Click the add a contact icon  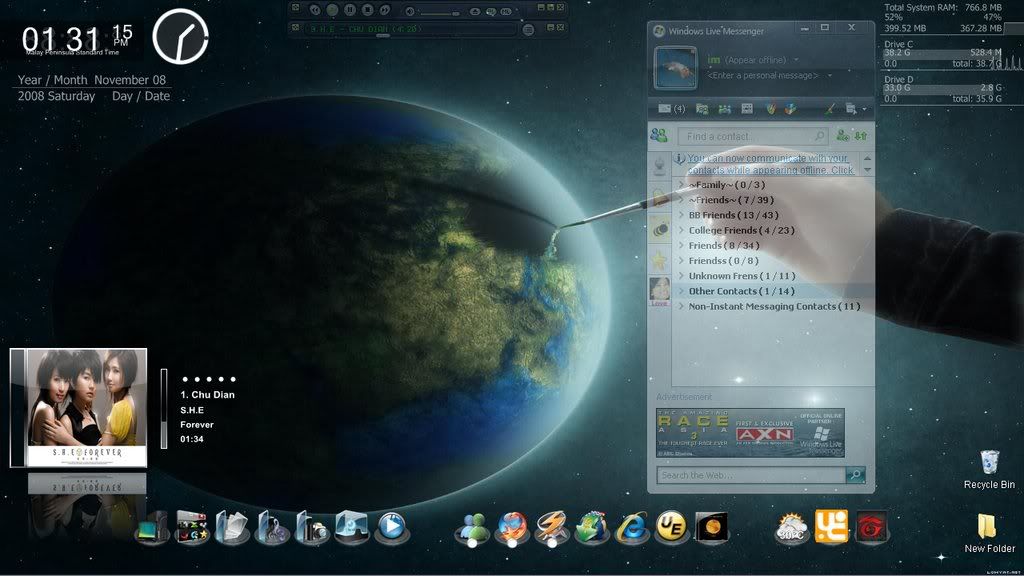pyautogui.click(x=844, y=136)
